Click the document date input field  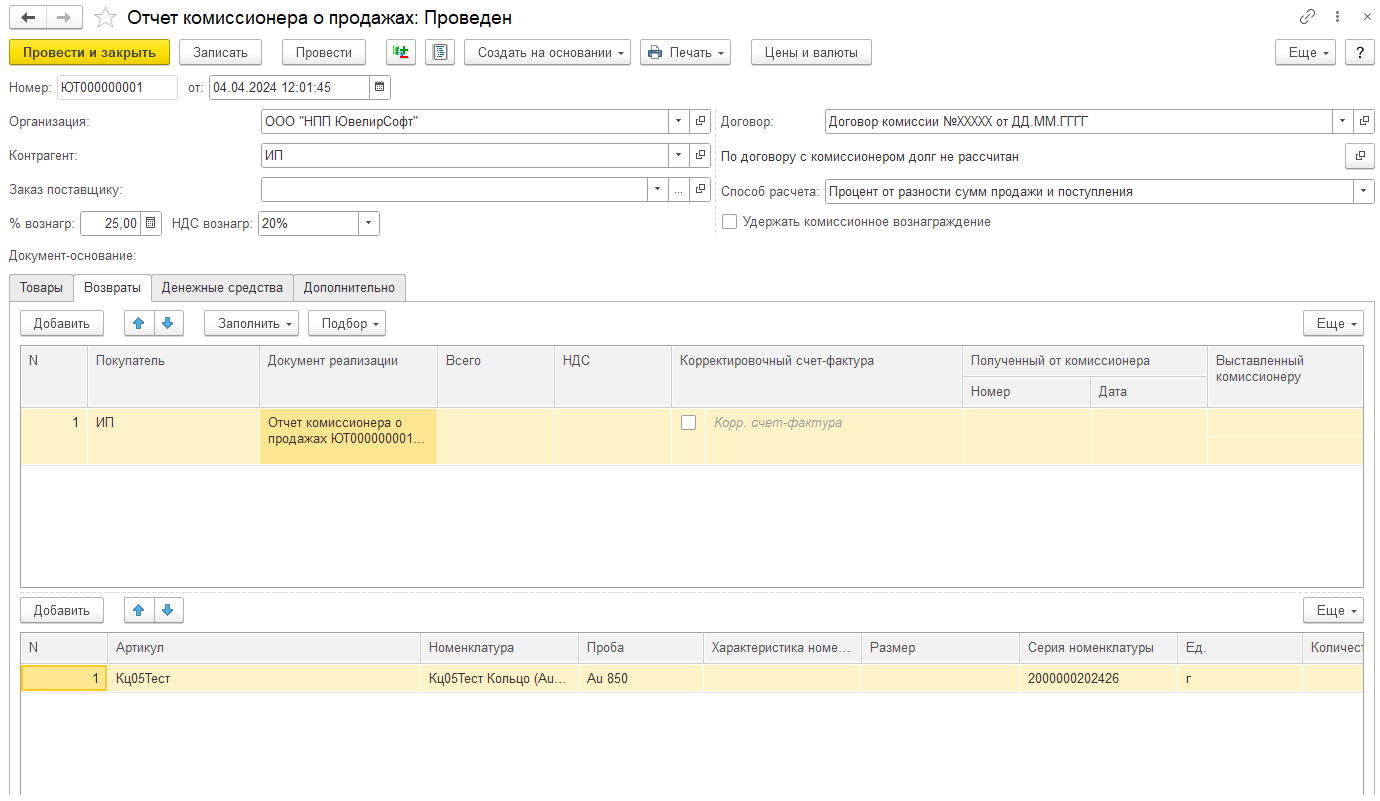coord(289,87)
